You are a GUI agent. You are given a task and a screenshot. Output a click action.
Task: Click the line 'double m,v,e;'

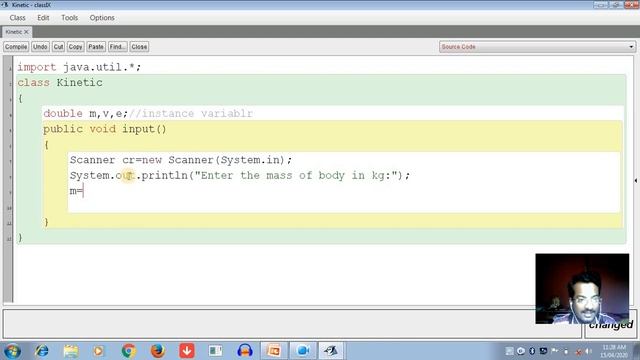(86, 113)
